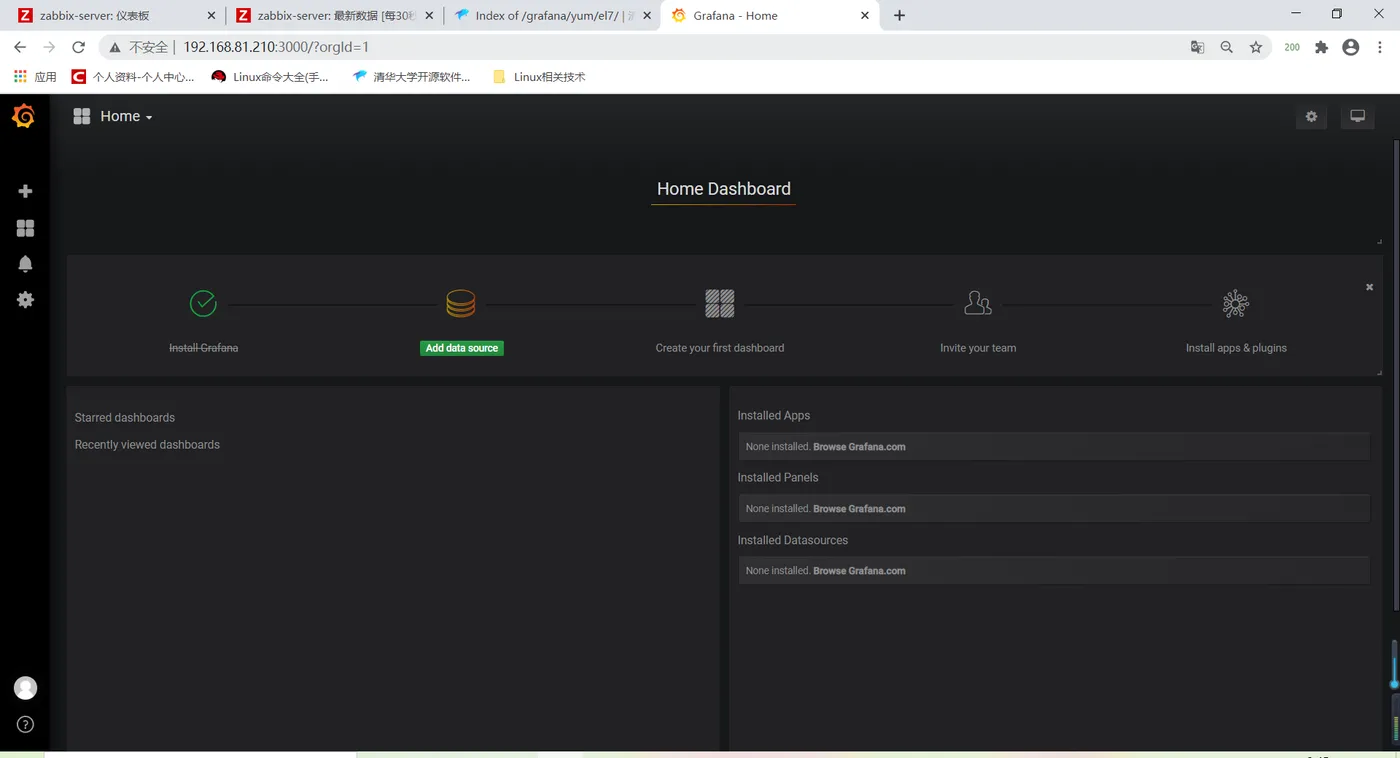Click the Install apps & plugins icon
The image size is (1400, 758).
[1236, 303]
